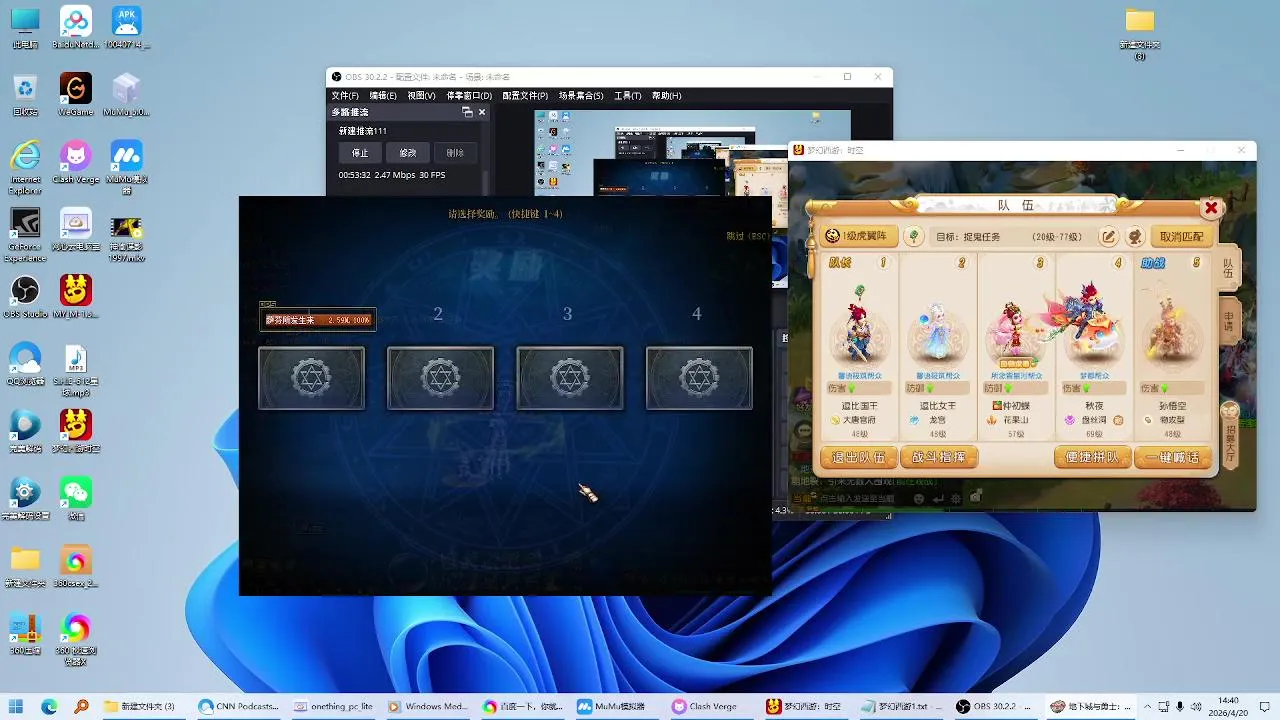Select reward card number 2
Viewport: 1280px width, 720px height.
point(440,378)
